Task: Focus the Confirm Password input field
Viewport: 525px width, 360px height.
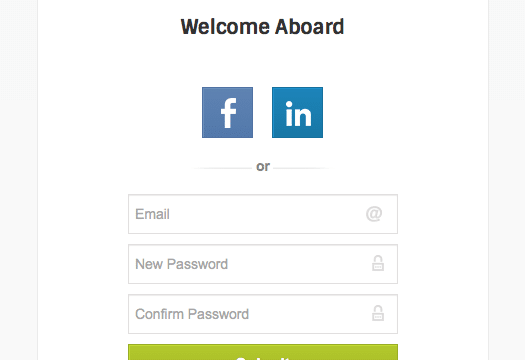Action: [x=263, y=314]
